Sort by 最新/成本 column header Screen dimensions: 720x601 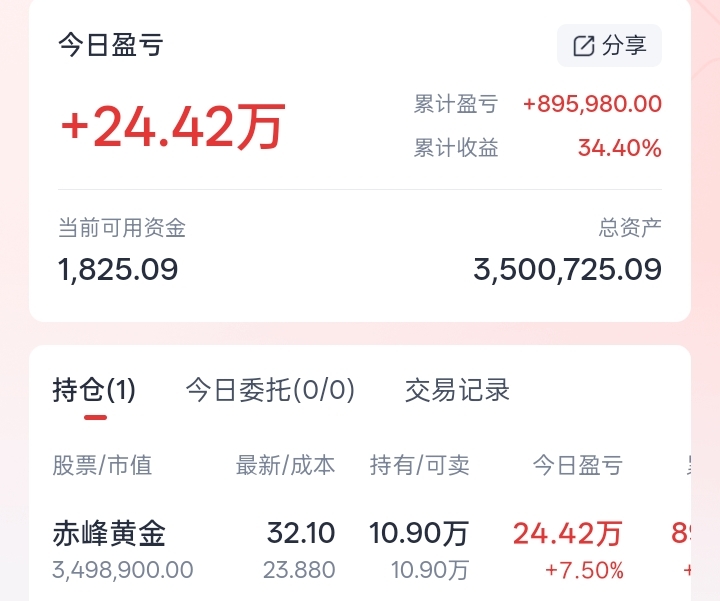[285, 465]
